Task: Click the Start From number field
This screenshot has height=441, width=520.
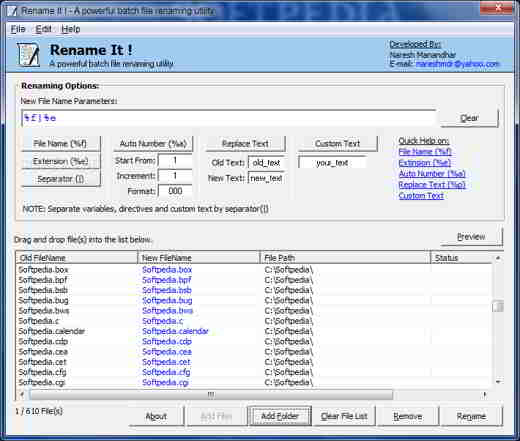Action: pyautogui.click(x=175, y=161)
